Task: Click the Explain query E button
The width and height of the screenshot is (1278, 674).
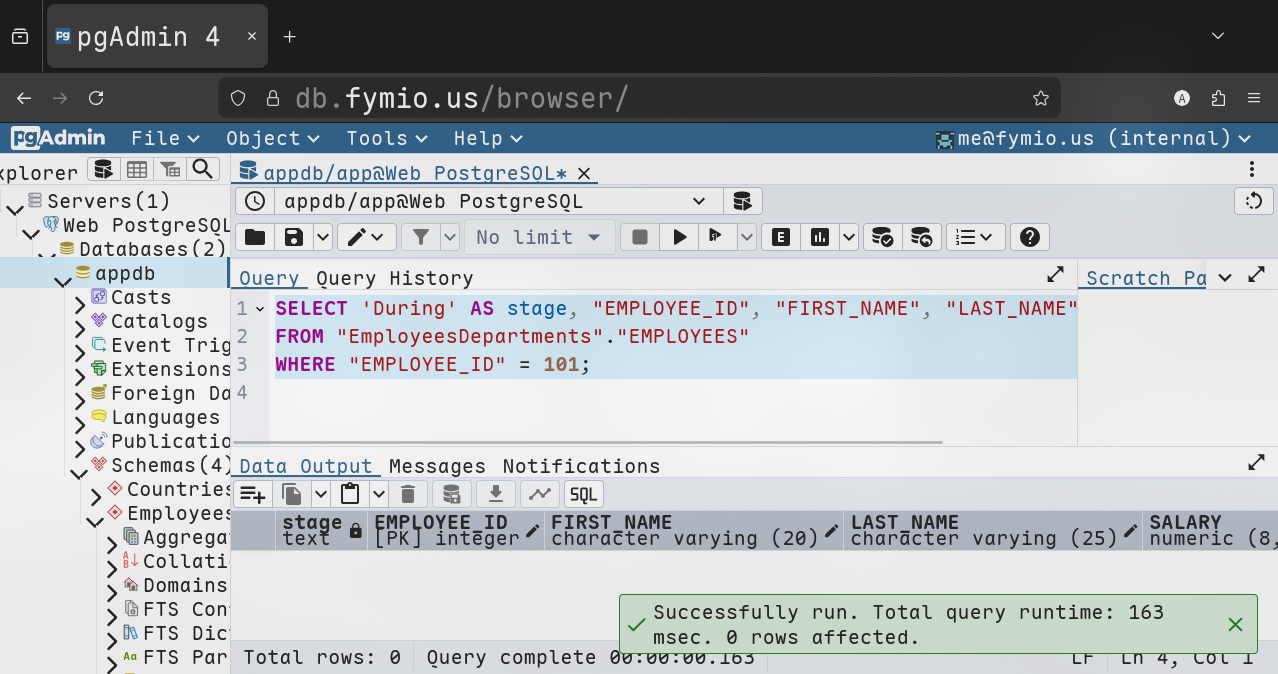Action: click(781, 237)
